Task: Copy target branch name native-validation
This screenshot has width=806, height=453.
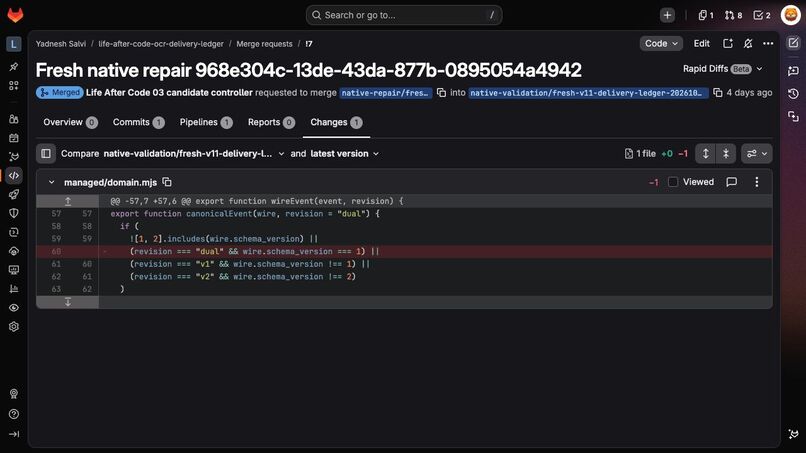Action: pyautogui.click(x=718, y=93)
